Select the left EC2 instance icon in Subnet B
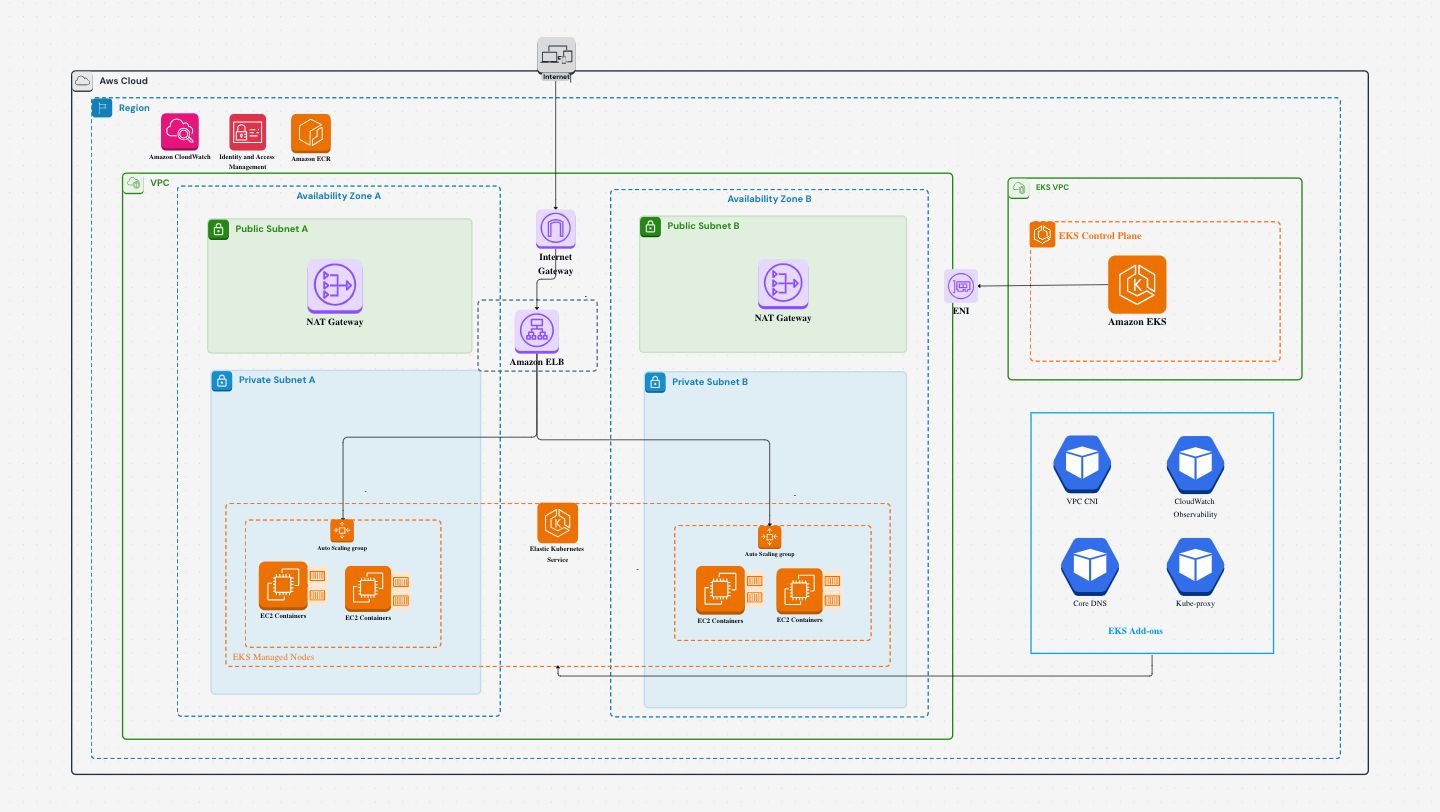1440x812 pixels. coord(720,591)
